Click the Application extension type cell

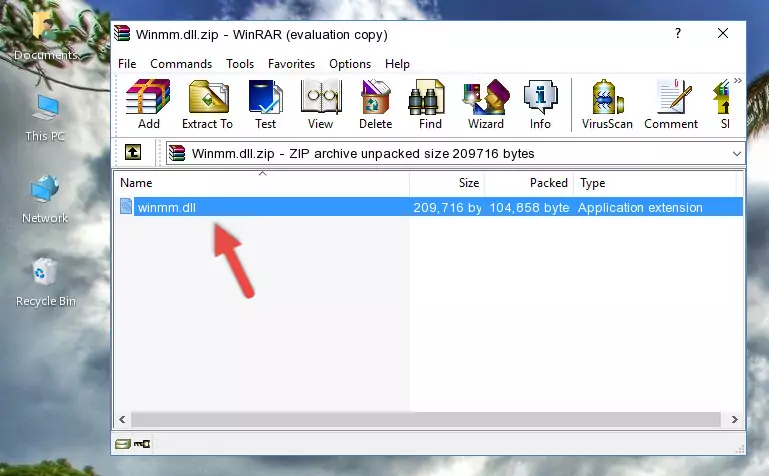click(x=640, y=207)
